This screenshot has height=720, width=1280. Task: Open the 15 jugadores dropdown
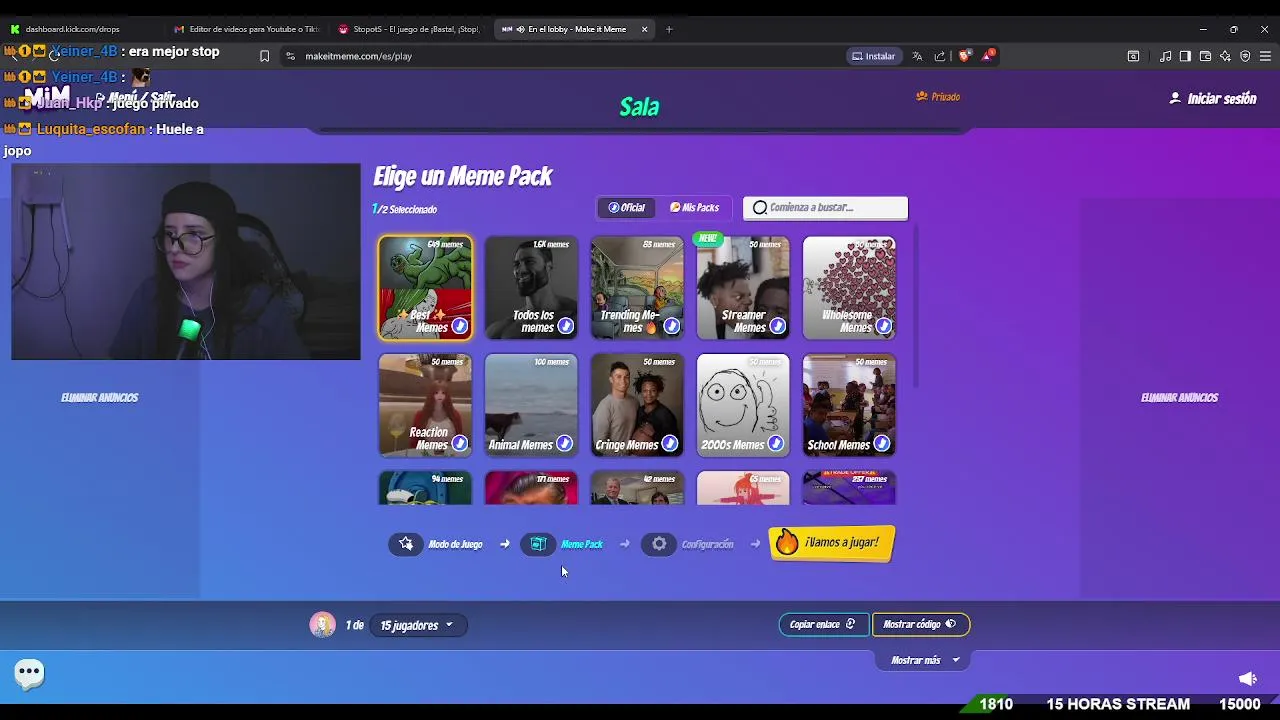point(416,625)
